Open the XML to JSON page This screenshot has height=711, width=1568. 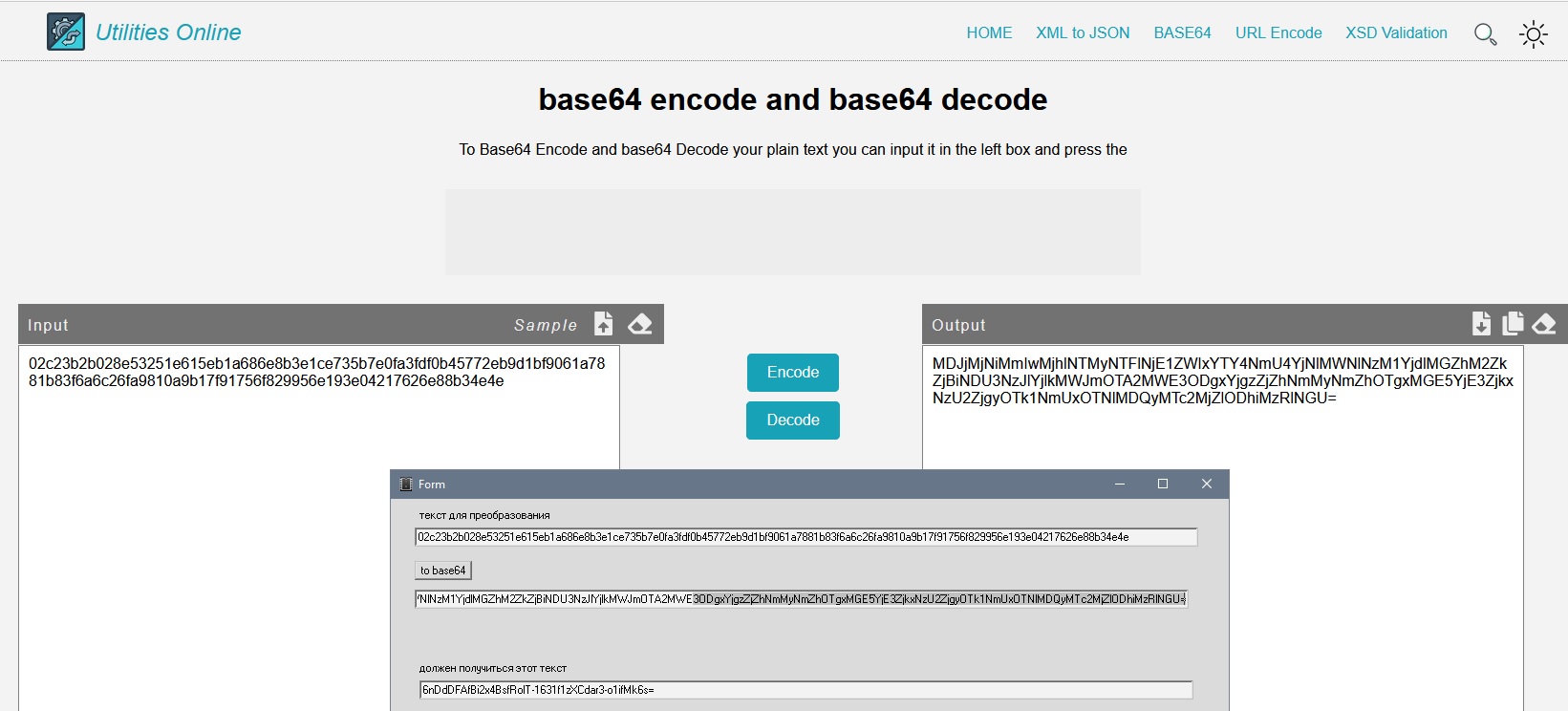1083,33
